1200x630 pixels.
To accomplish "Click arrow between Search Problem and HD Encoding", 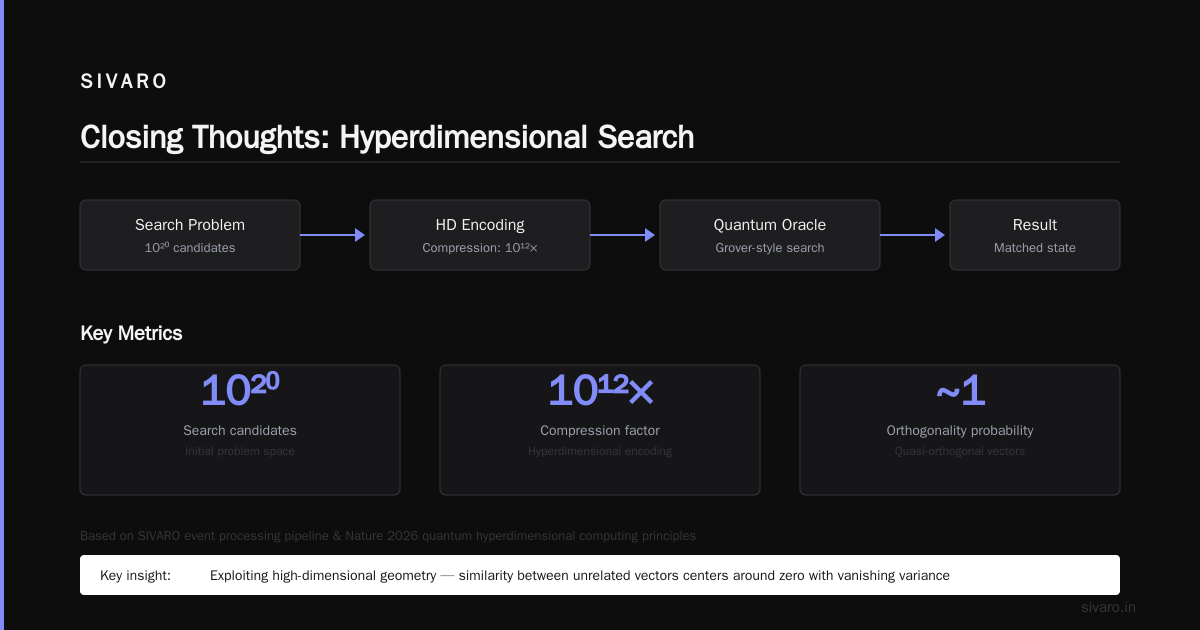I will point(333,235).
